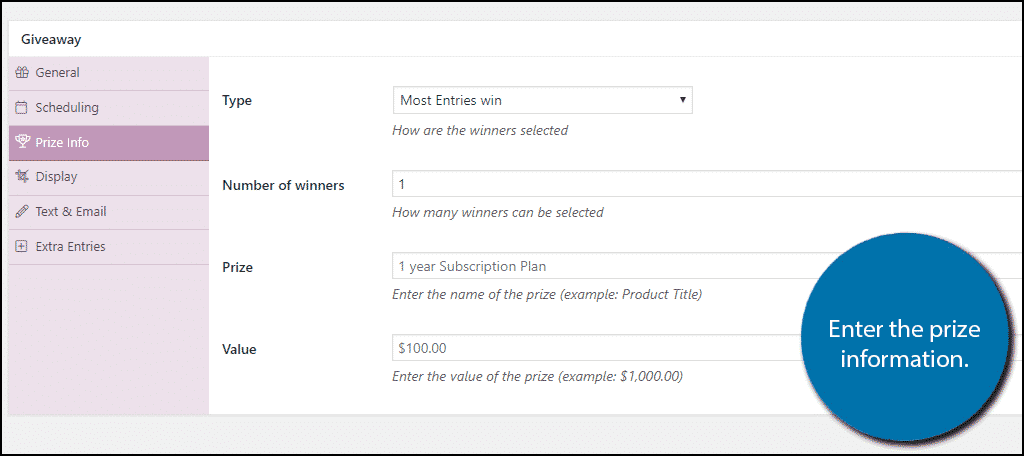Click the crop icon beside Display
Image resolution: width=1024 pixels, height=456 pixels.
click(22, 177)
